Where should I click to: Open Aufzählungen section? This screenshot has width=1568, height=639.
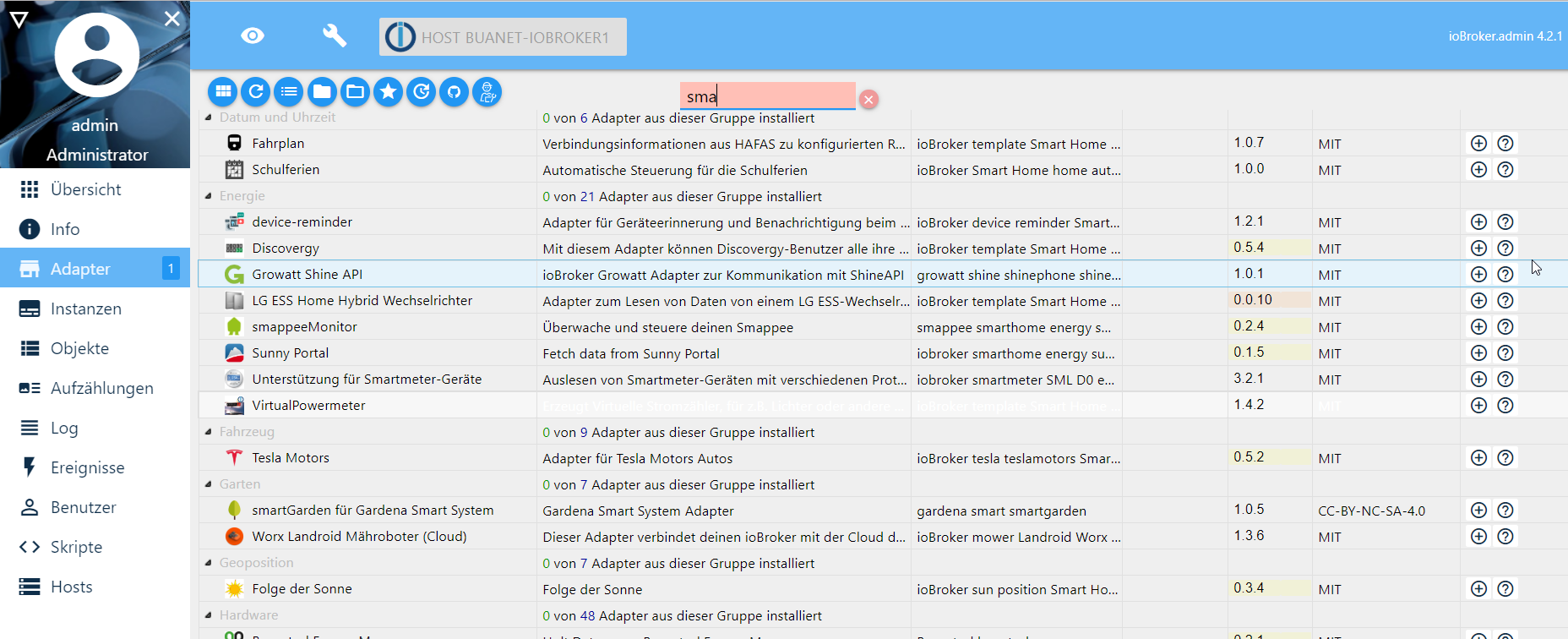(x=95, y=388)
